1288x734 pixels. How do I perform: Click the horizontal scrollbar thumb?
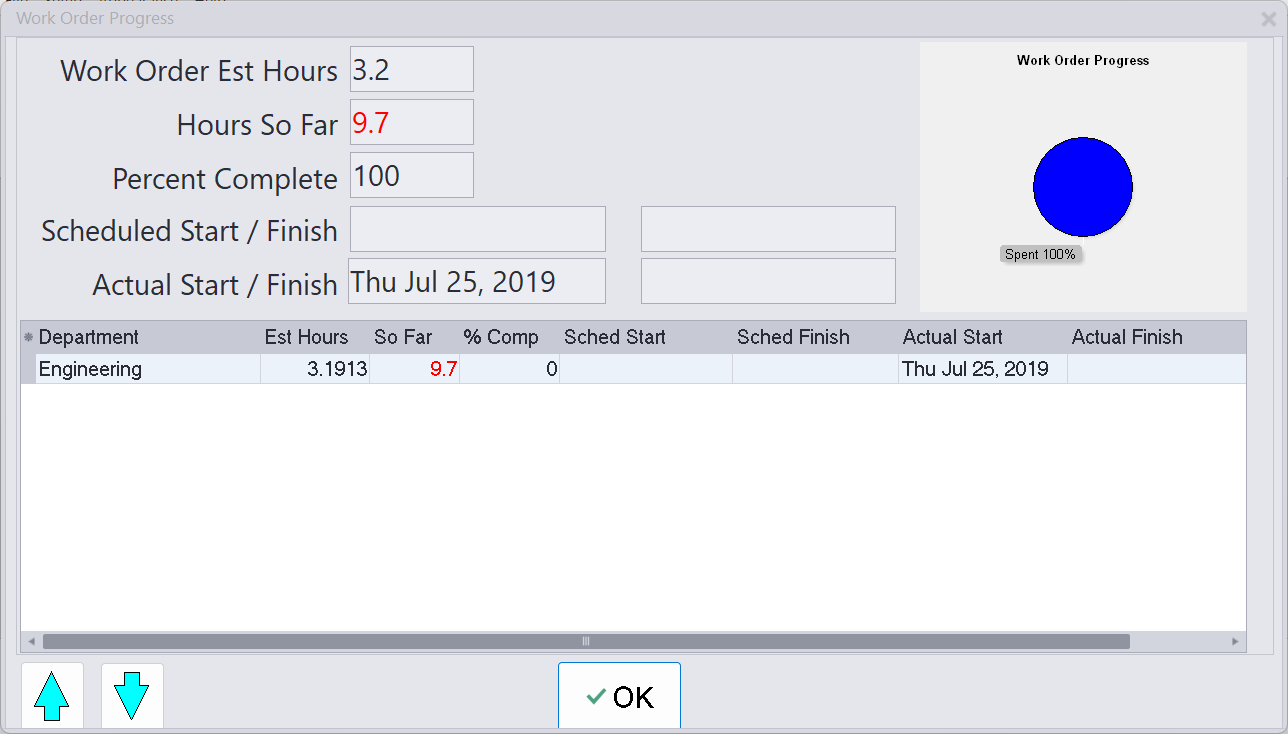point(586,641)
